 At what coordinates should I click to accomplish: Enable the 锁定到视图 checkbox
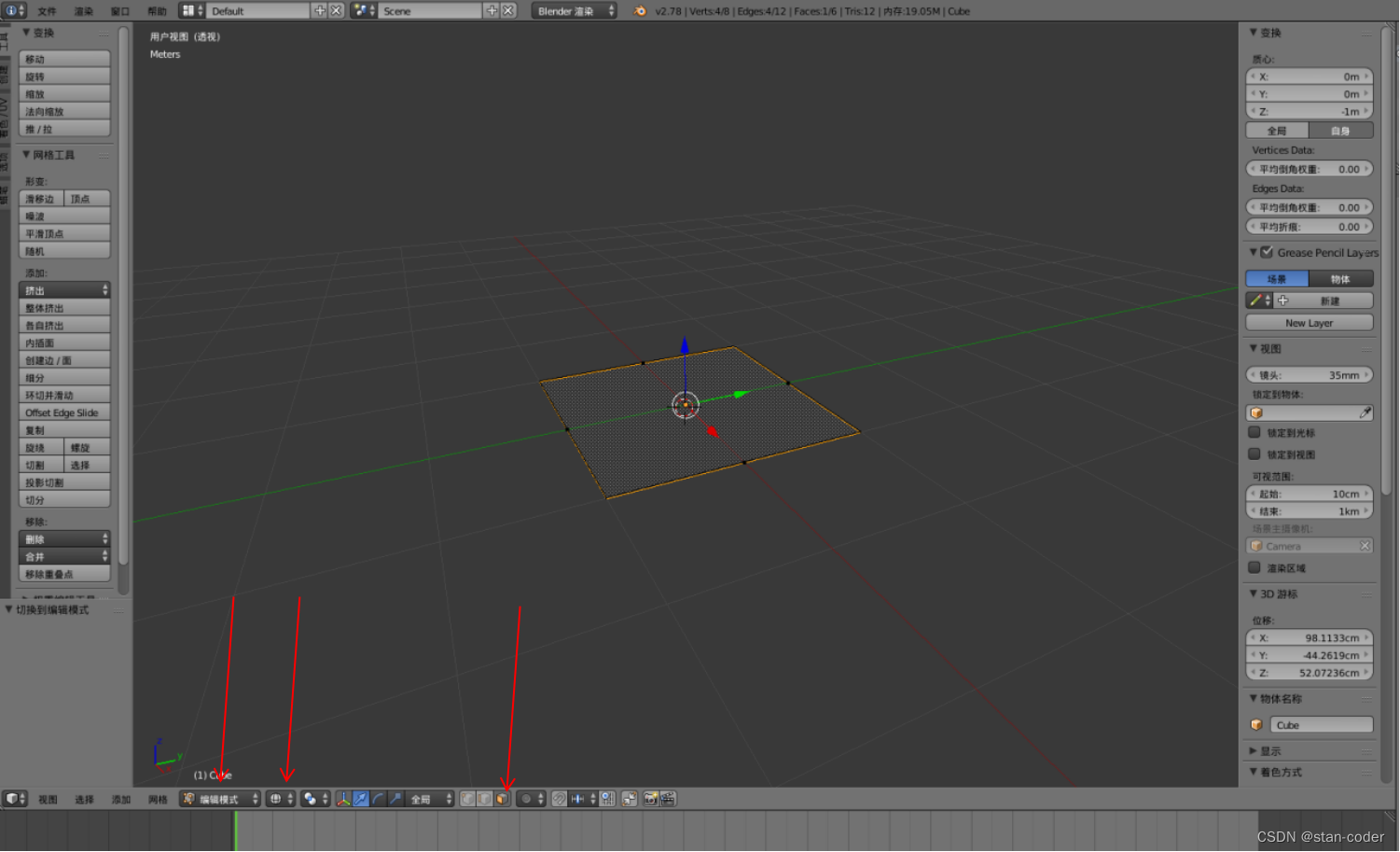click(1254, 454)
